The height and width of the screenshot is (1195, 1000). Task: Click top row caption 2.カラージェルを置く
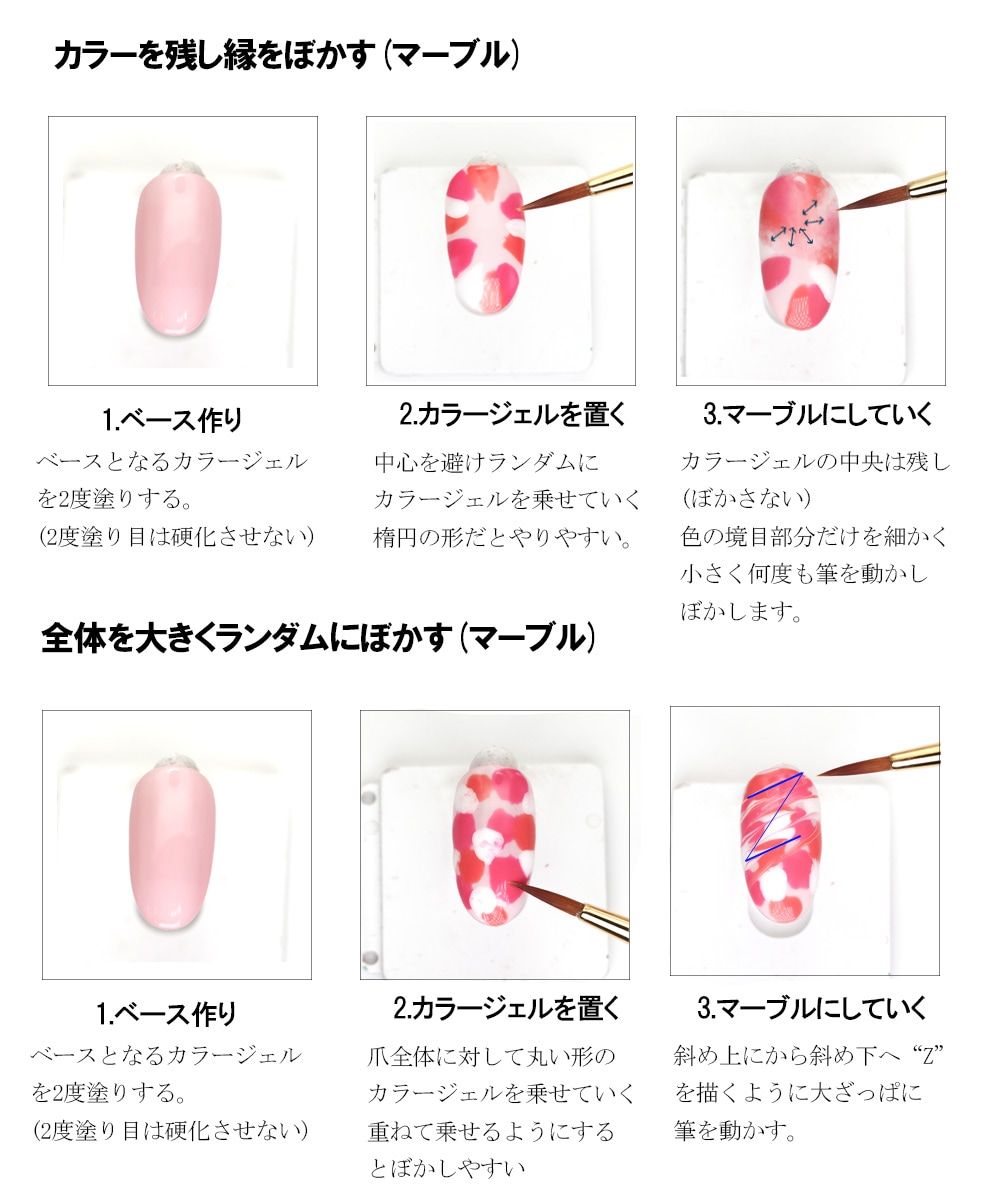pos(512,414)
